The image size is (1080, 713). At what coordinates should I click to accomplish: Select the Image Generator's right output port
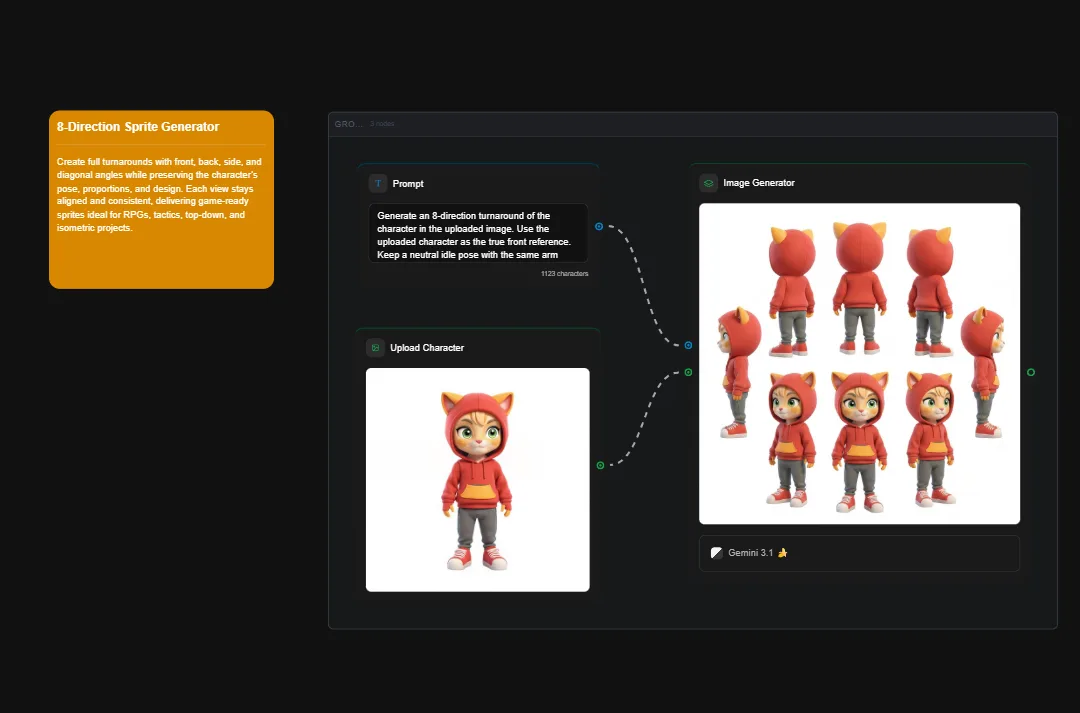1031,371
